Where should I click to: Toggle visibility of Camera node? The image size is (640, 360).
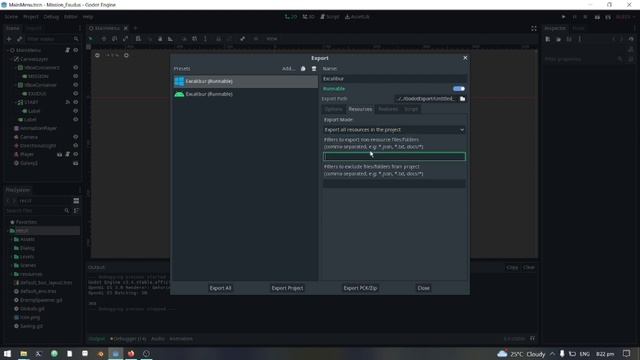pyautogui.click(x=76, y=137)
